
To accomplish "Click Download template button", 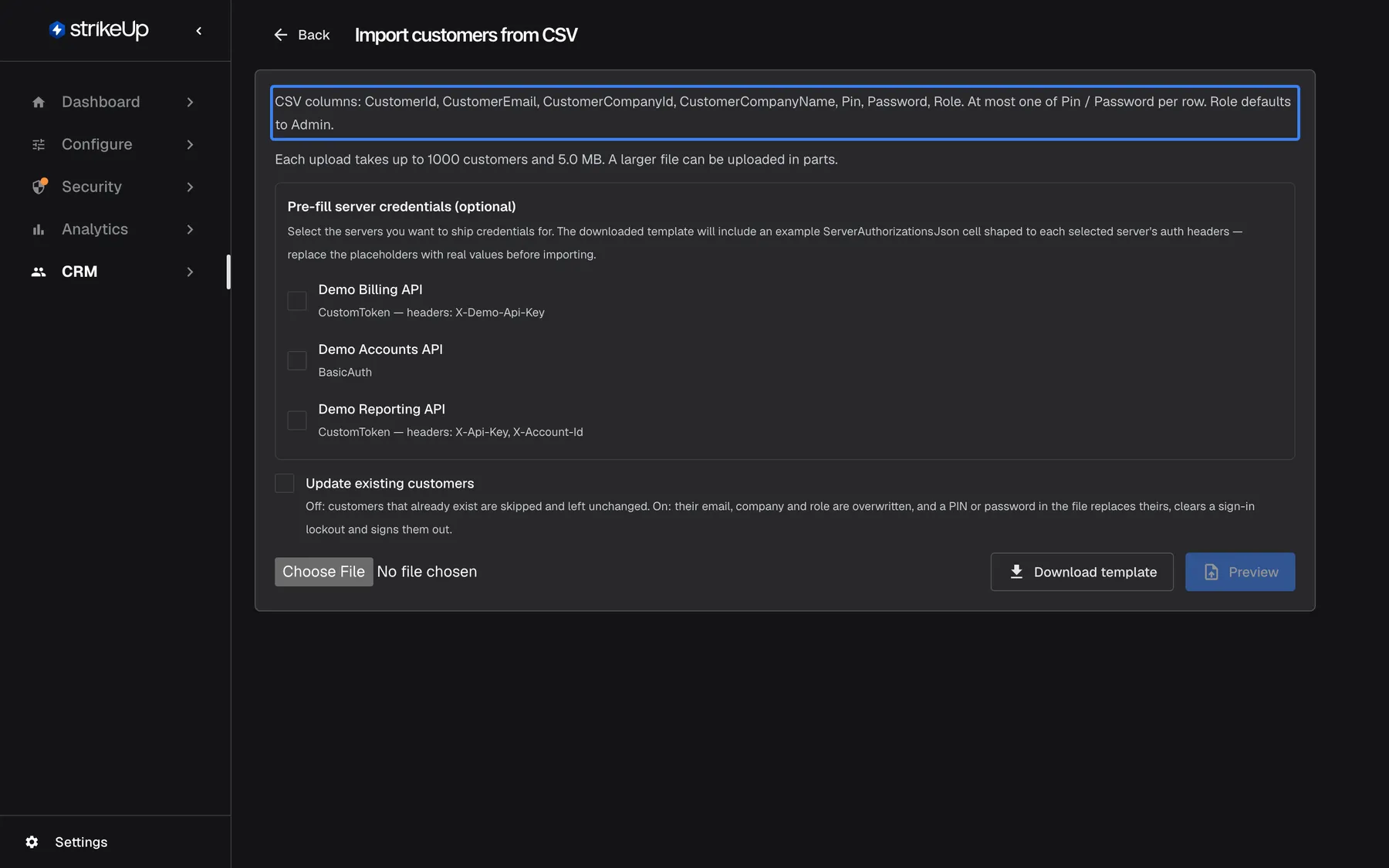I will 1082,572.
